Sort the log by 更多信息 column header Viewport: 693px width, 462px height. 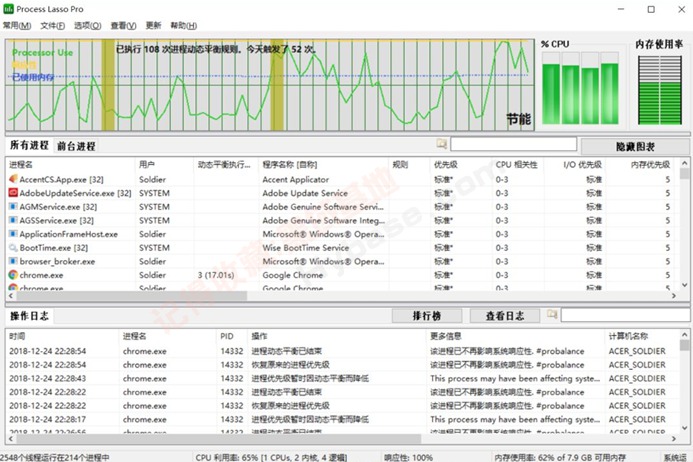(x=515, y=336)
